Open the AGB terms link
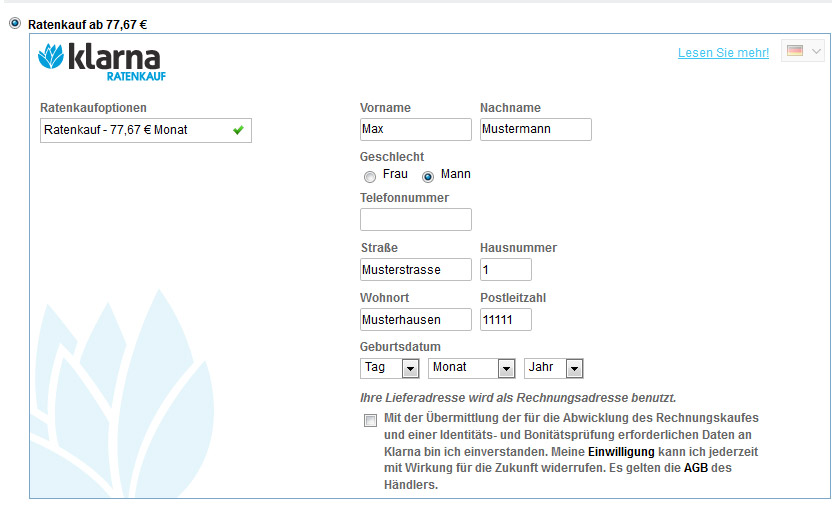The height and width of the screenshot is (508, 832). (x=696, y=468)
